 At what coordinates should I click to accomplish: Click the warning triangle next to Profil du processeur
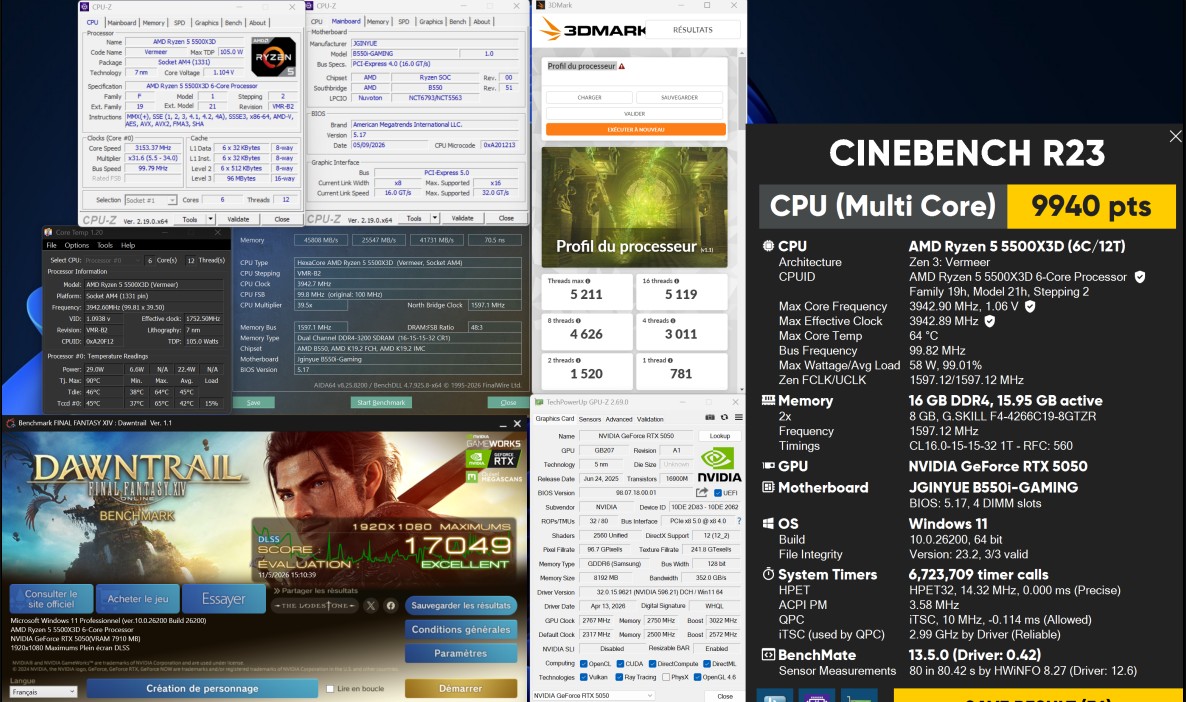(622, 67)
